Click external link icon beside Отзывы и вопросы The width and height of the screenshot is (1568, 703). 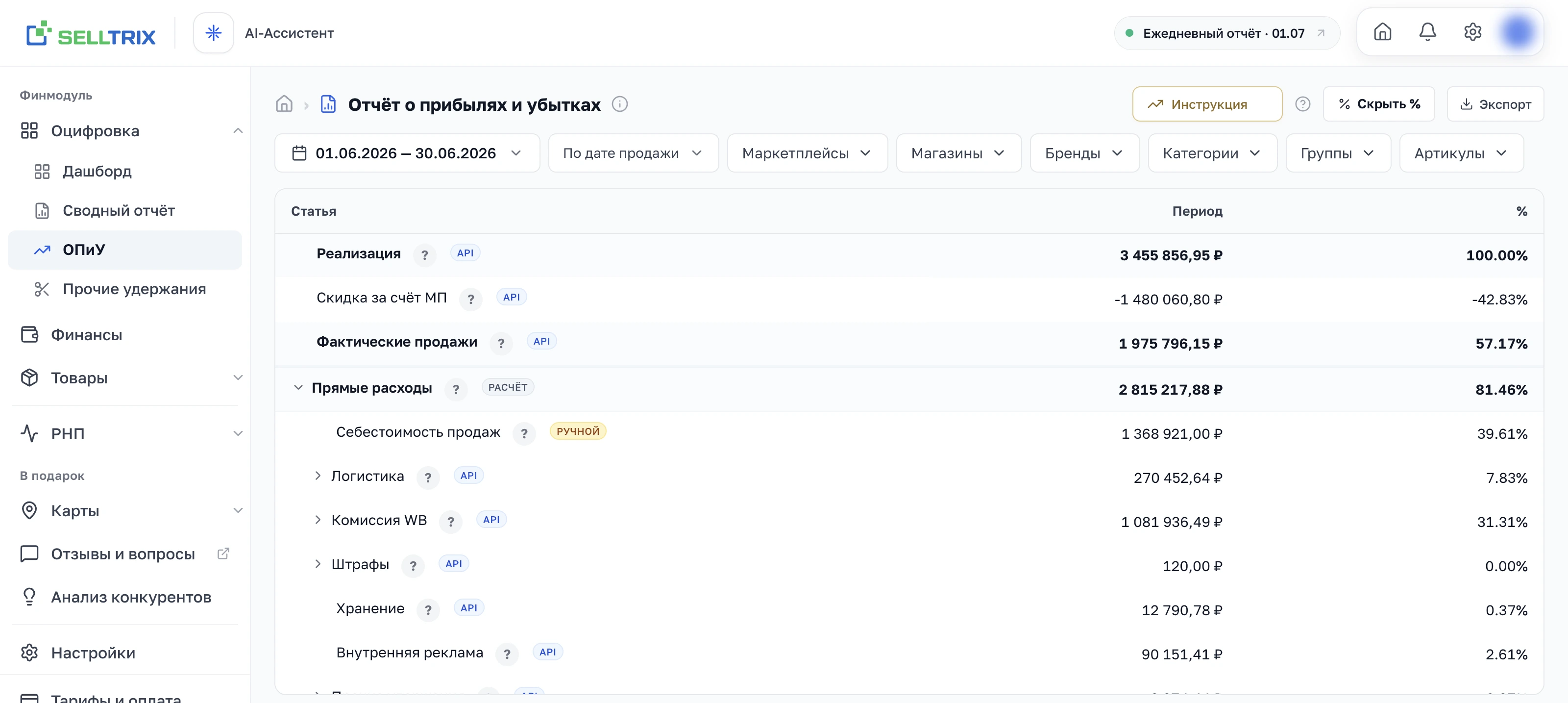click(x=223, y=553)
